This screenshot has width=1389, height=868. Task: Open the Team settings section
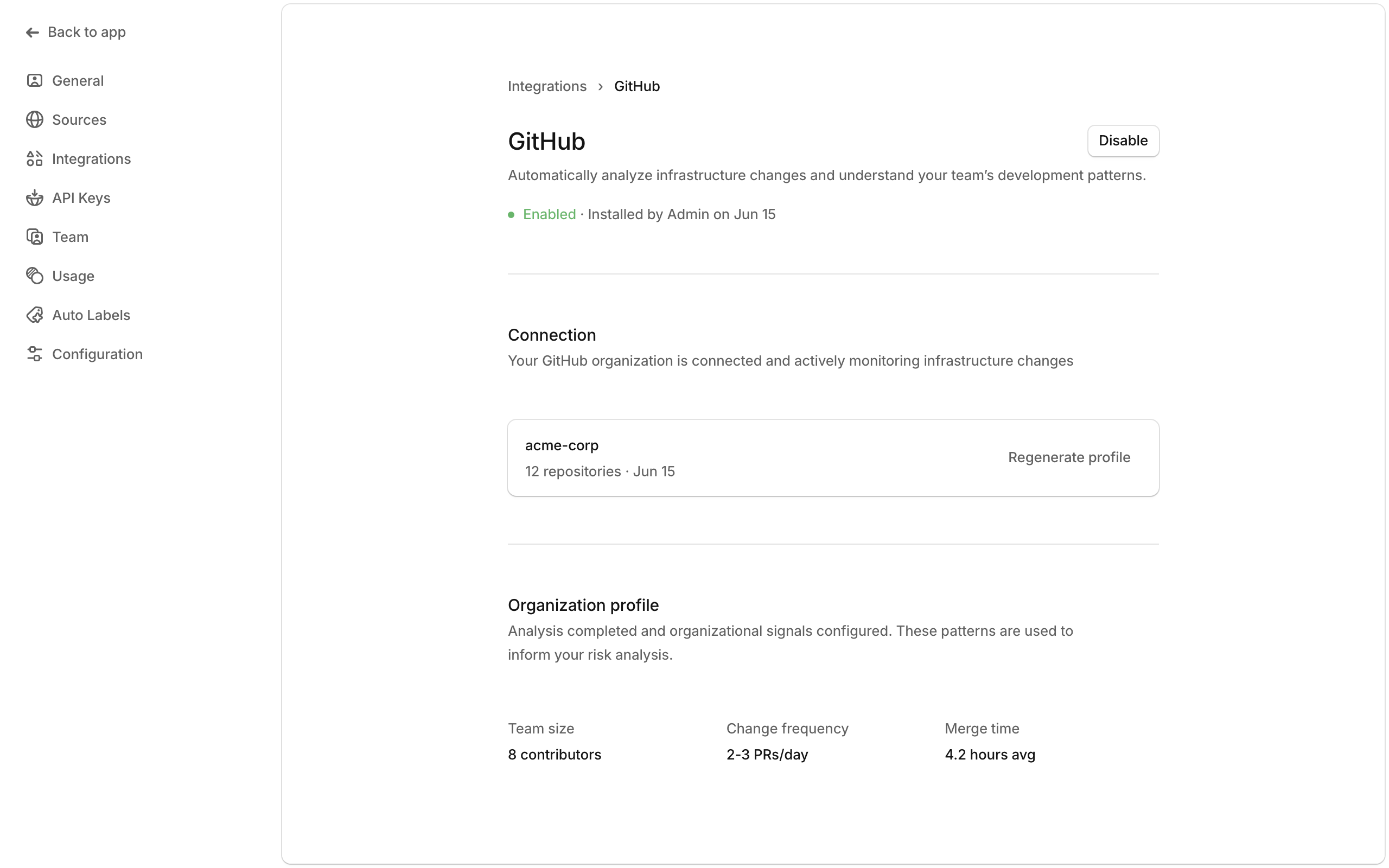pyautogui.click(x=70, y=237)
